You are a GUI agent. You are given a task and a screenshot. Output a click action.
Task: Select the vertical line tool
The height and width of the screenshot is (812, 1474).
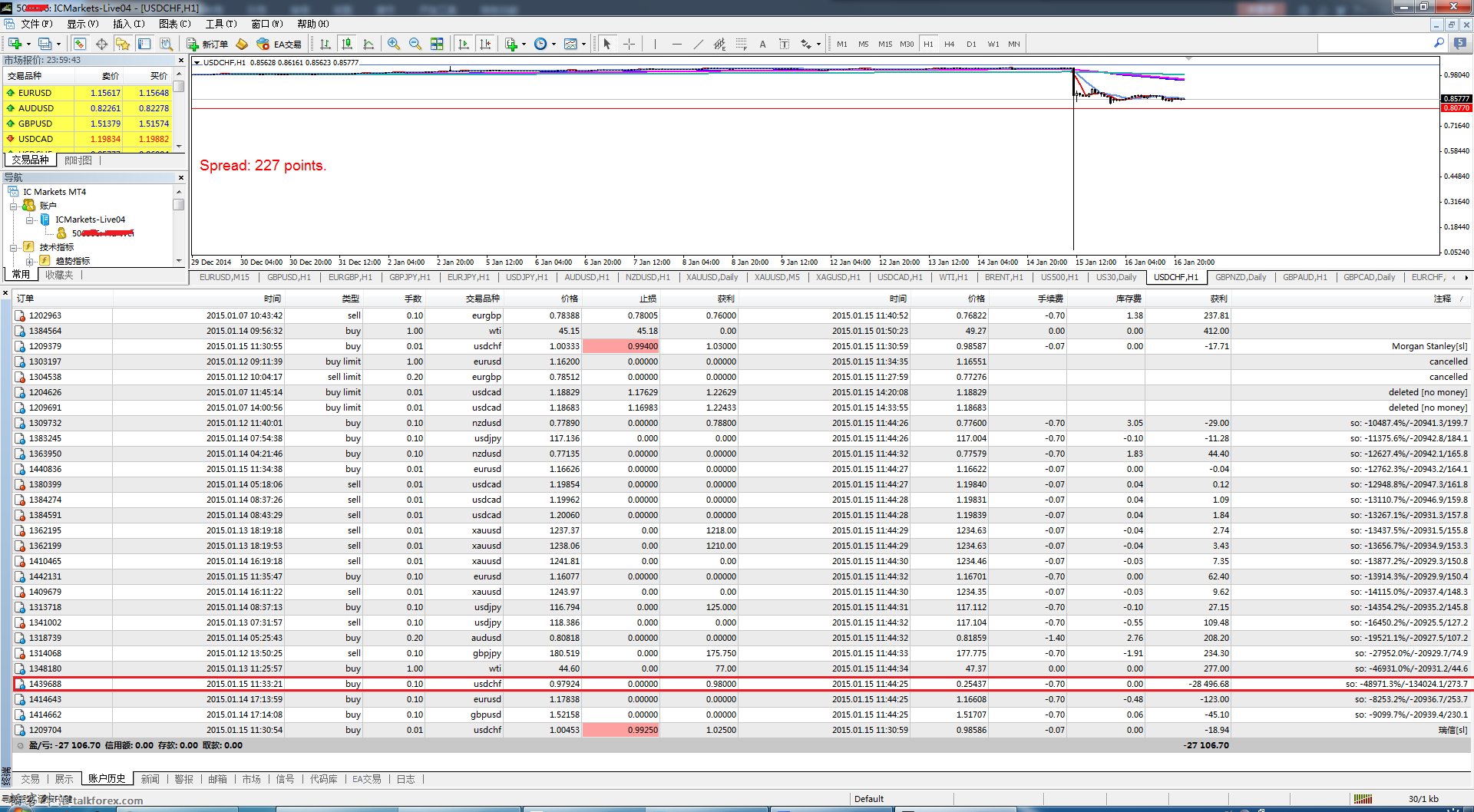click(x=655, y=44)
